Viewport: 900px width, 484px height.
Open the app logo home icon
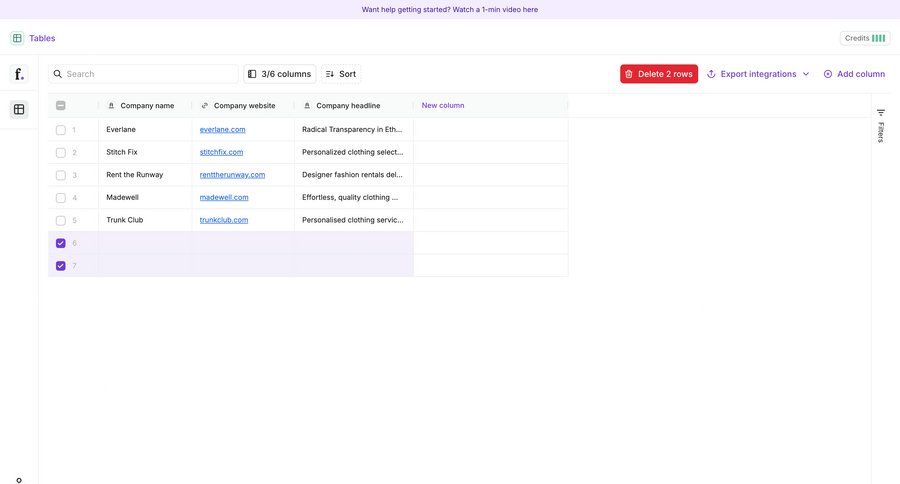[19, 74]
